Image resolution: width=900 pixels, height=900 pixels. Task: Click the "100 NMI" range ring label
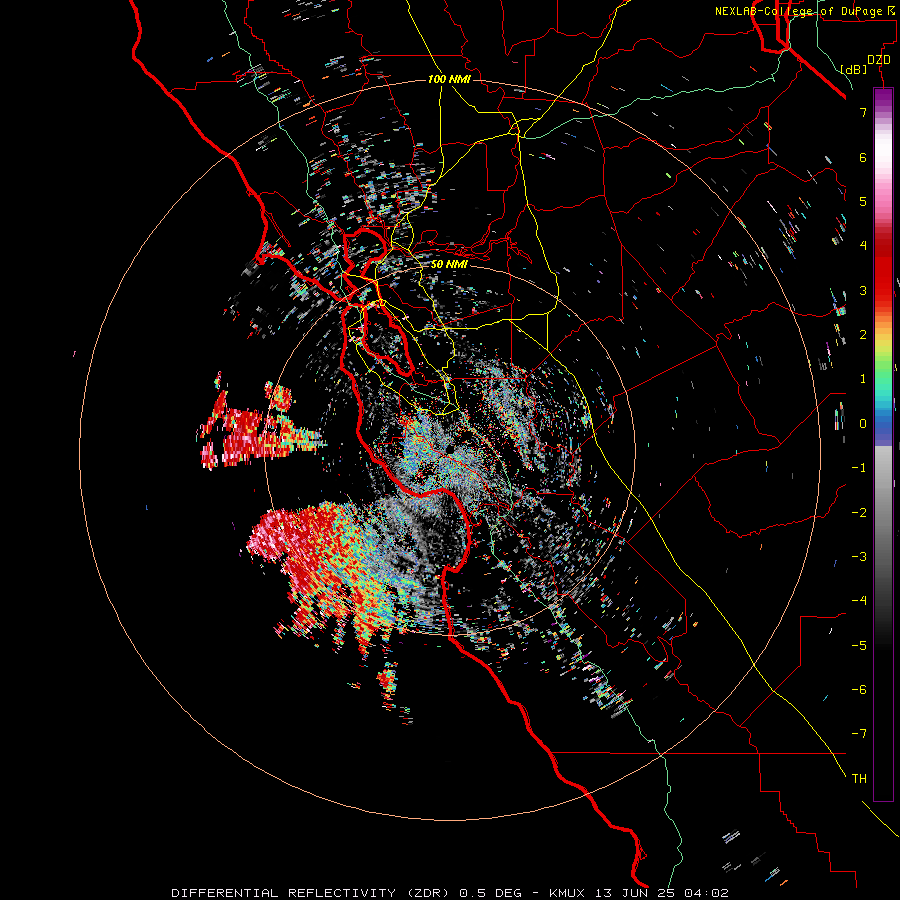[x=449, y=79]
